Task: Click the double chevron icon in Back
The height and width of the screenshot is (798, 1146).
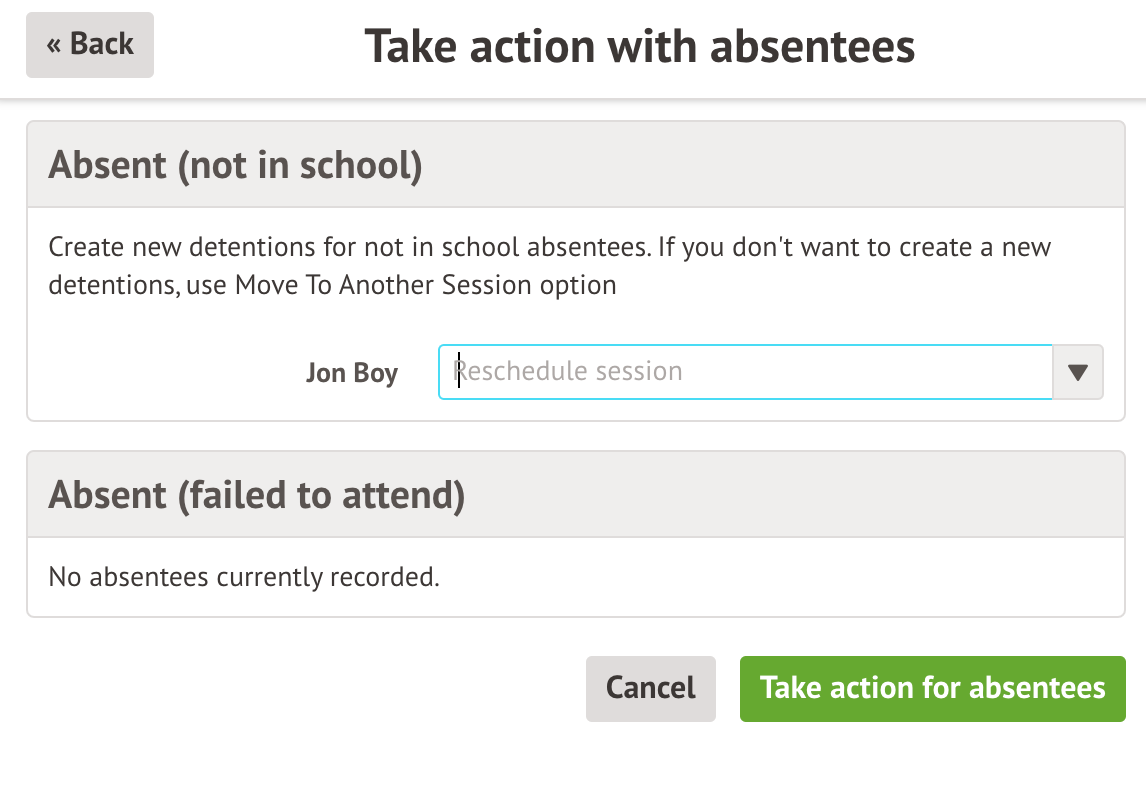Action: [54, 45]
